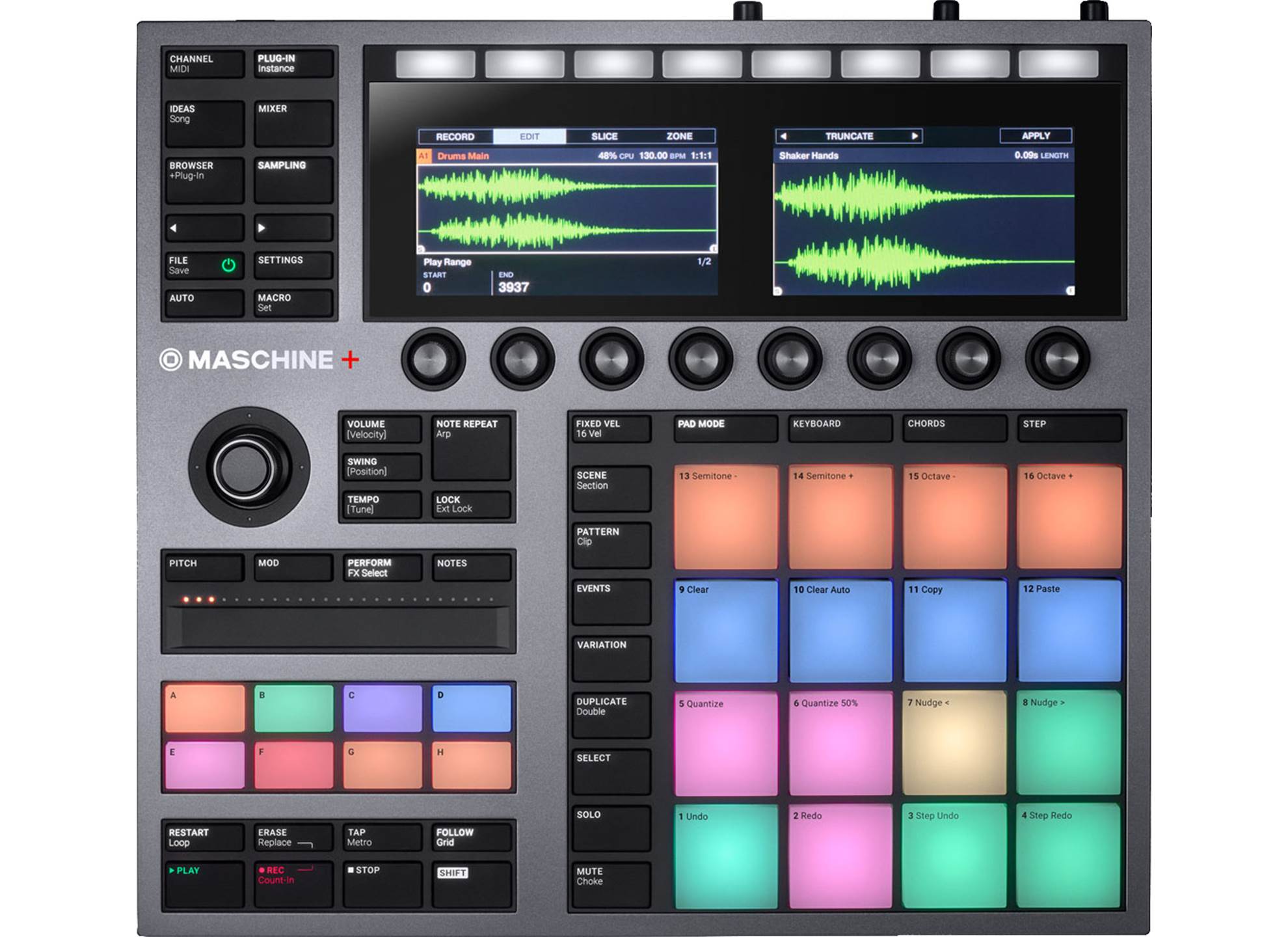
Task: Switch to the RECORD tab on the display
Action: 455,136
